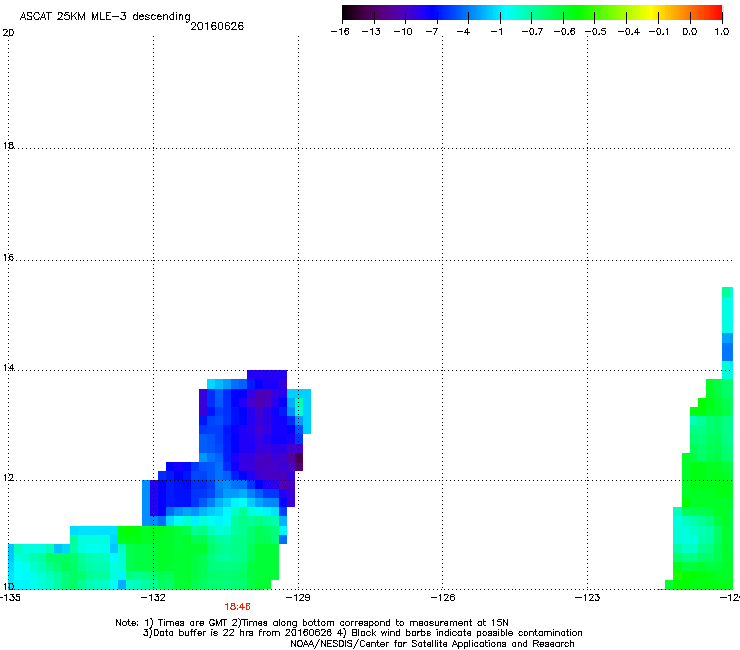Image resolution: width=740 pixels, height=650 pixels.
Task: Select the '-0.6' color scale label
Action: (x=564, y=32)
